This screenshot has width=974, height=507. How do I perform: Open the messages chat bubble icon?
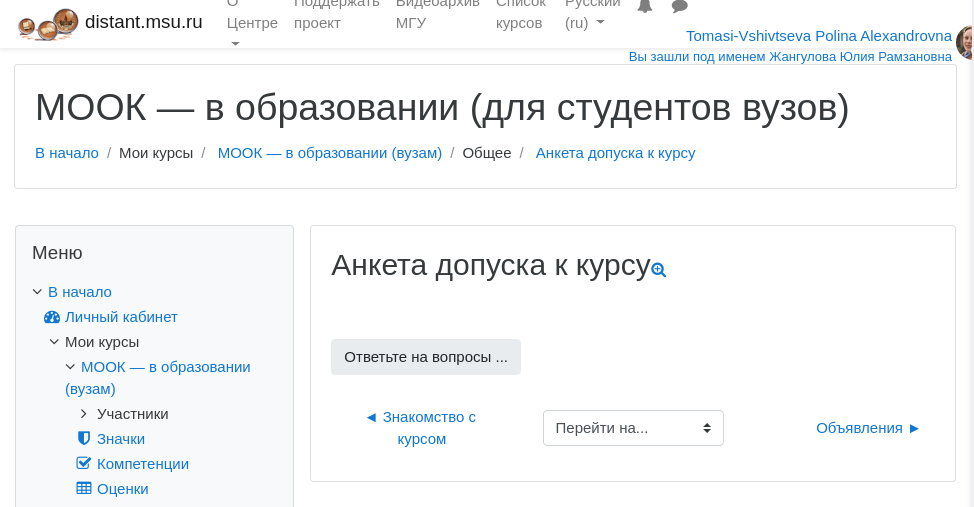coord(680,6)
